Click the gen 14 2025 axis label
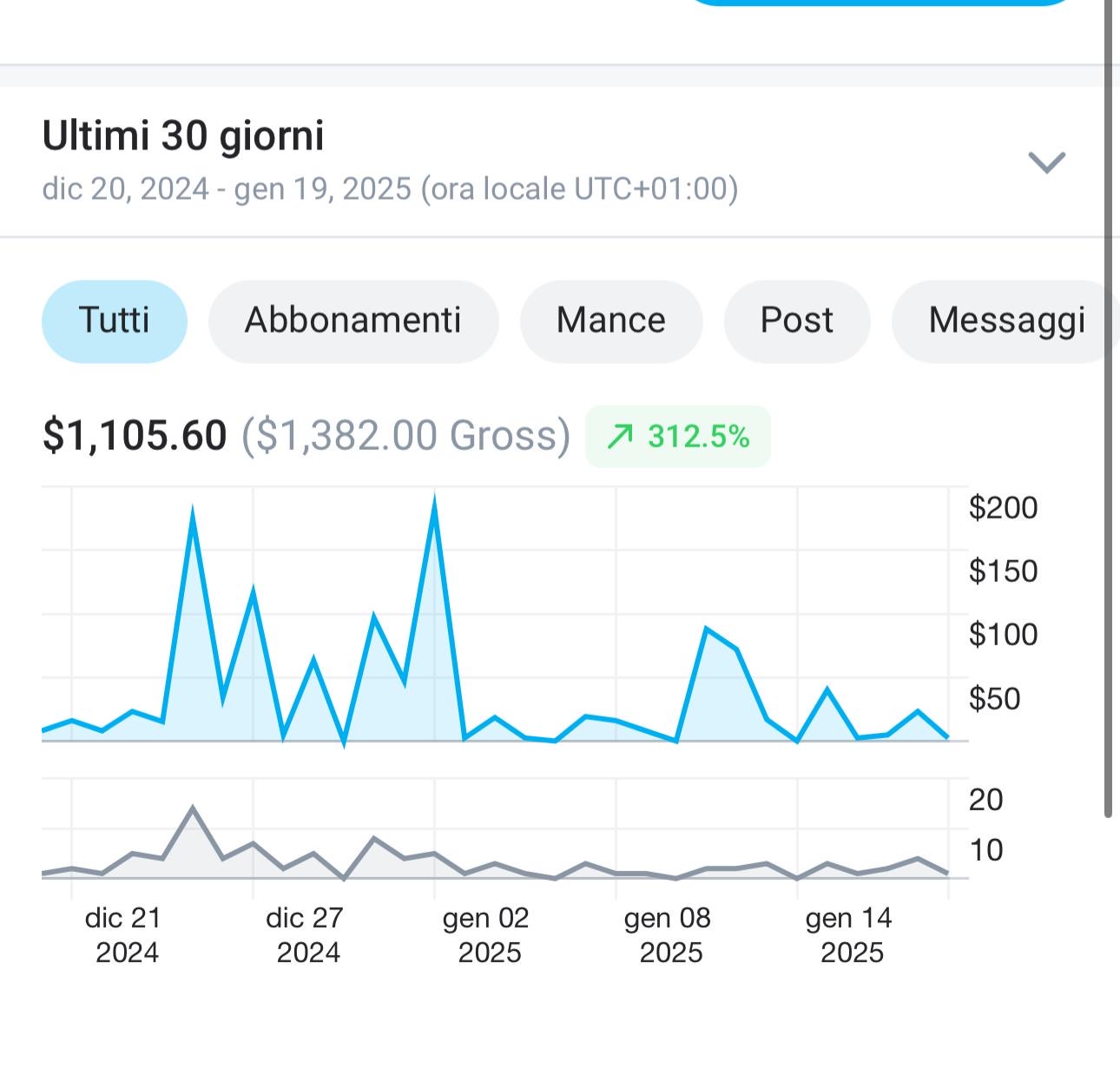The image size is (1120, 1076). 850,934
